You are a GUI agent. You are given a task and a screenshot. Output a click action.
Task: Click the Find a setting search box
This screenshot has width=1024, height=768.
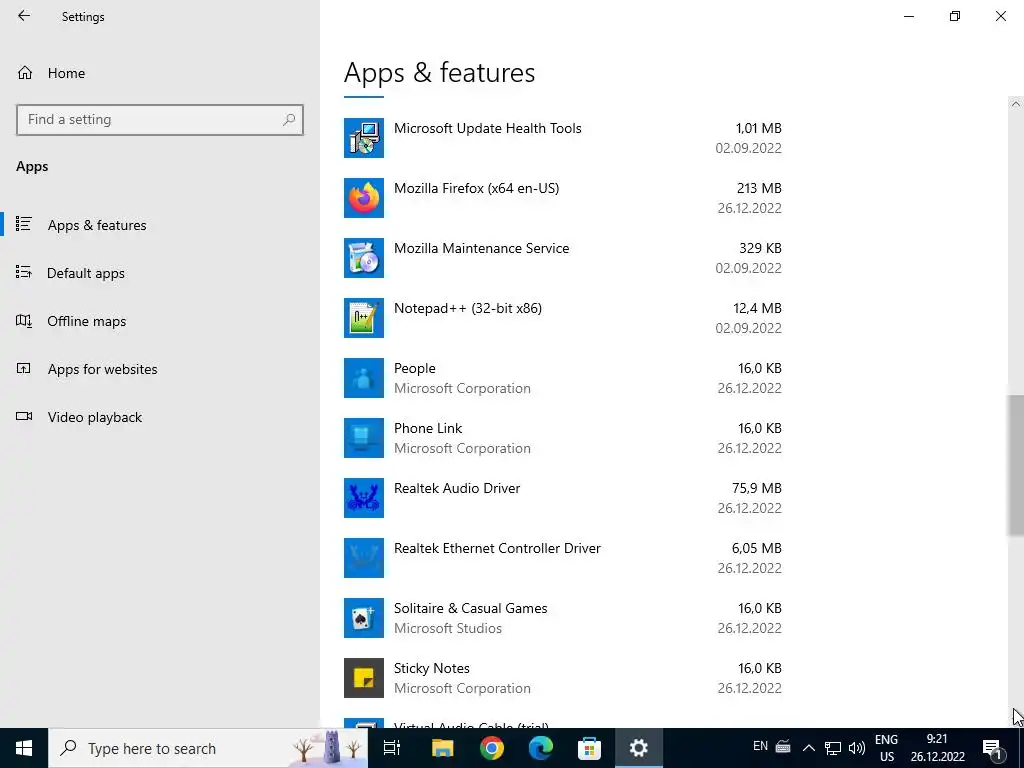click(x=160, y=120)
